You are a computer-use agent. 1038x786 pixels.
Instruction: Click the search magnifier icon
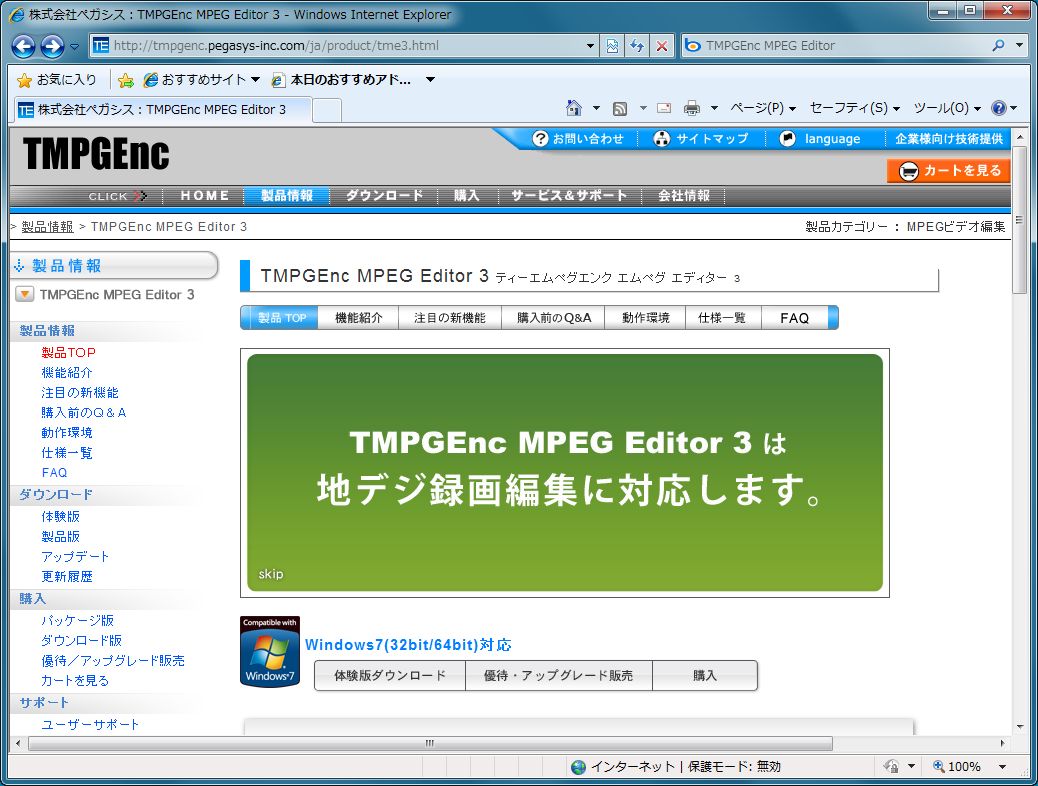click(x=998, y=46)
